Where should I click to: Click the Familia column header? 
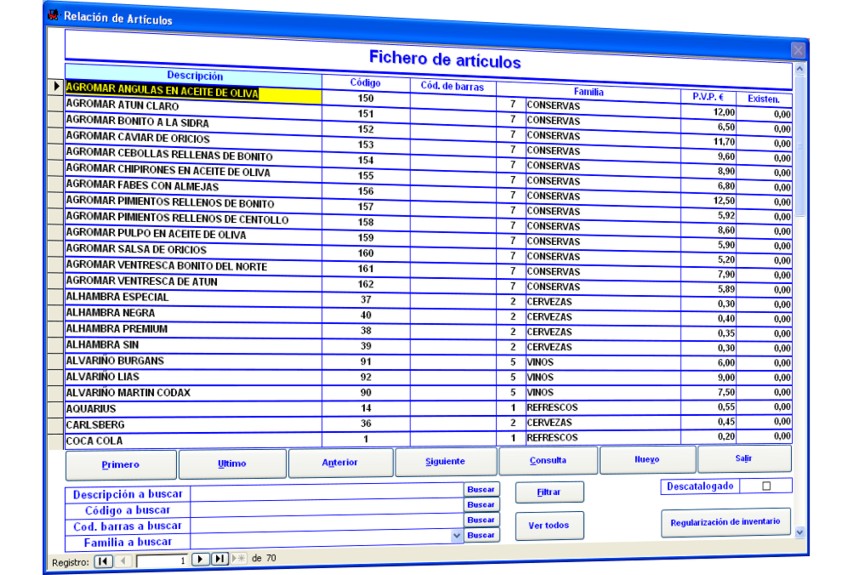pyautogui.click(x=588, y=92)
